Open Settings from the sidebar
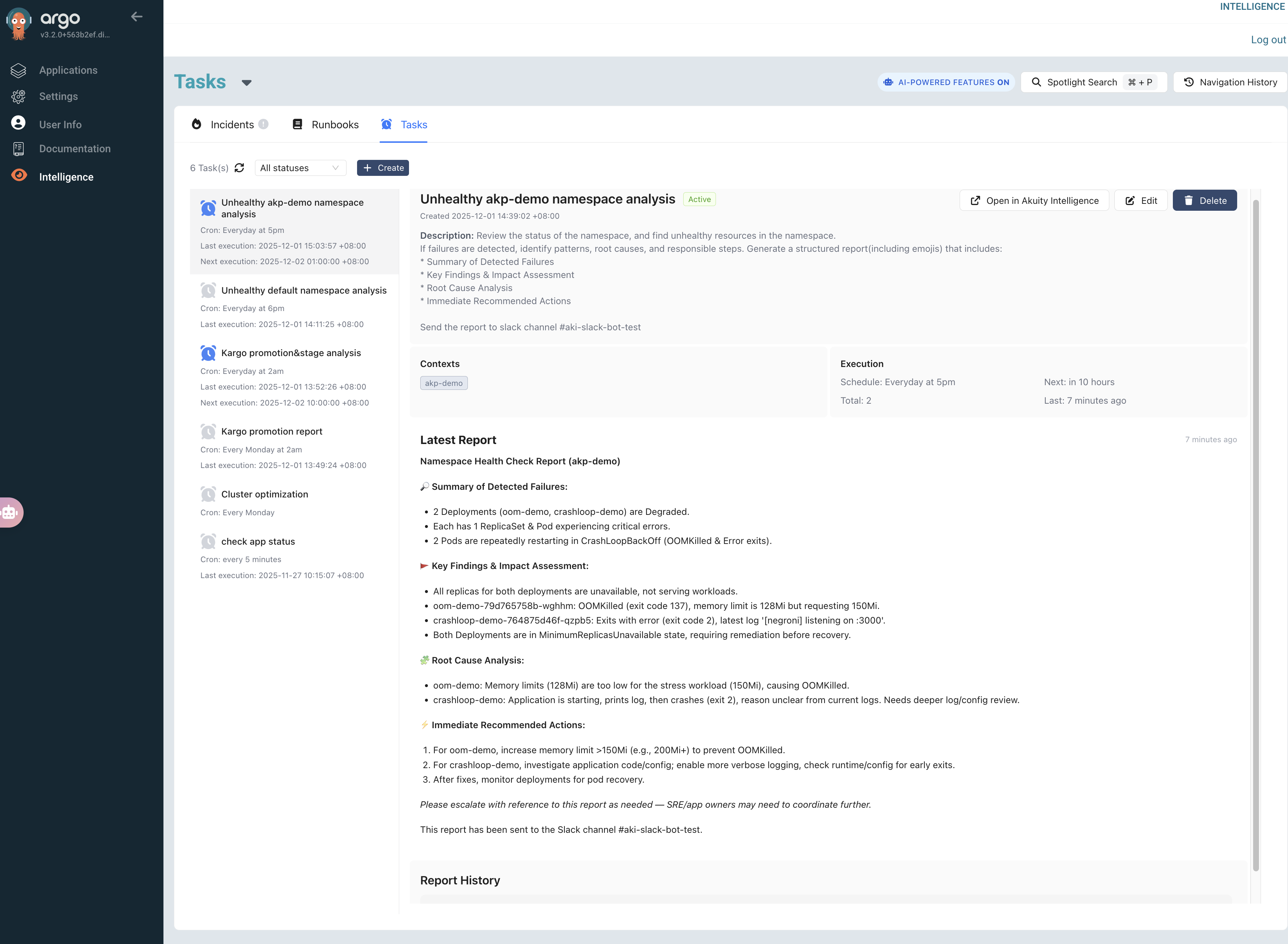The width and height of the screenshot is (1288, 944). point(58,97)
